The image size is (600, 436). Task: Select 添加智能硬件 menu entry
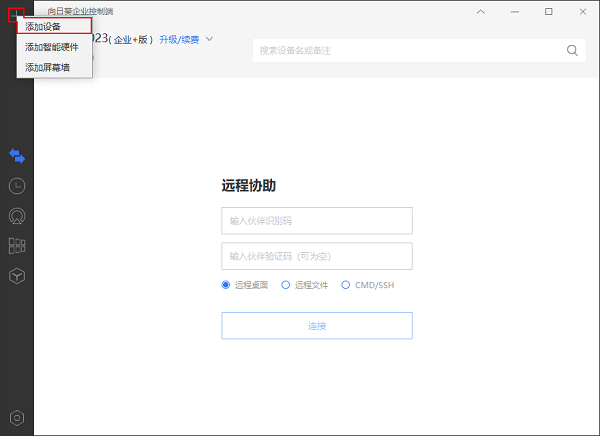(54, 47)
